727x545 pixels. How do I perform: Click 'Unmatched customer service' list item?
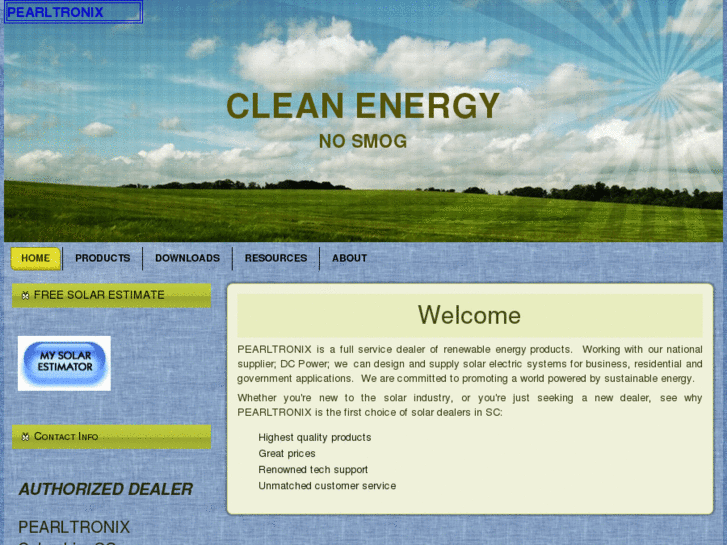point(327,486)
